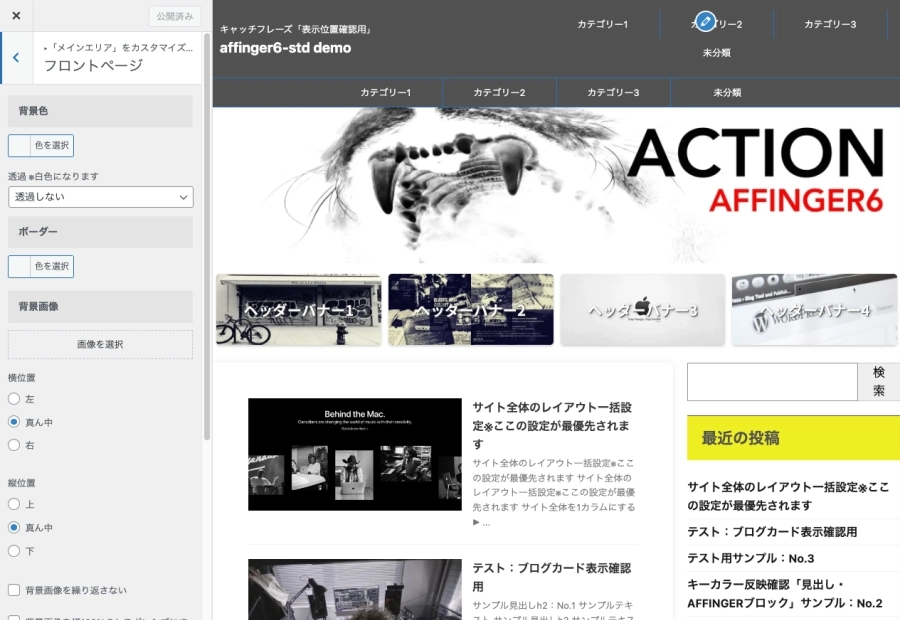Open the ボーダー color picker swatch

click(x=41, y=266)
